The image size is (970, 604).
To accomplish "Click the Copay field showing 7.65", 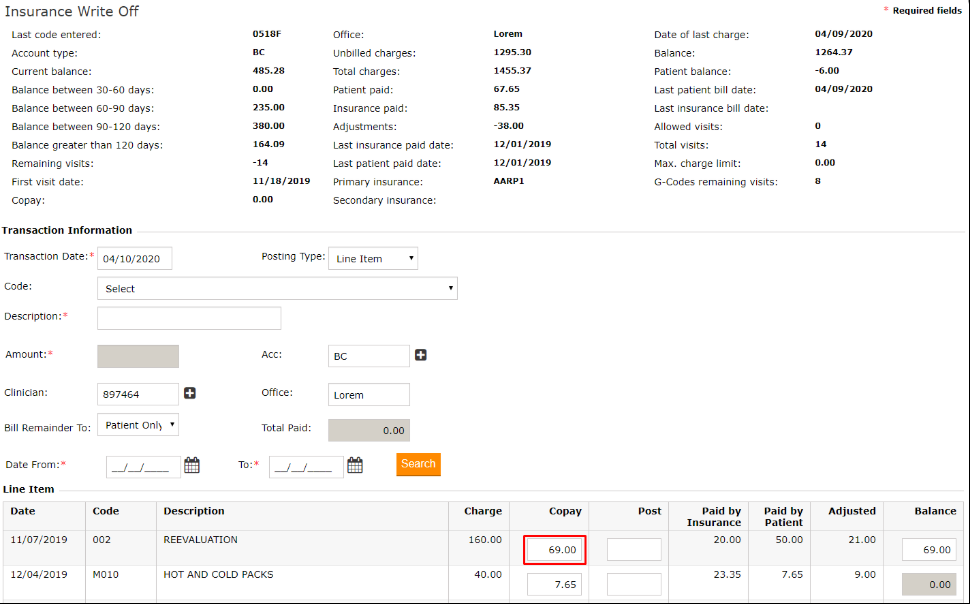I will click(x=555, y=584).
